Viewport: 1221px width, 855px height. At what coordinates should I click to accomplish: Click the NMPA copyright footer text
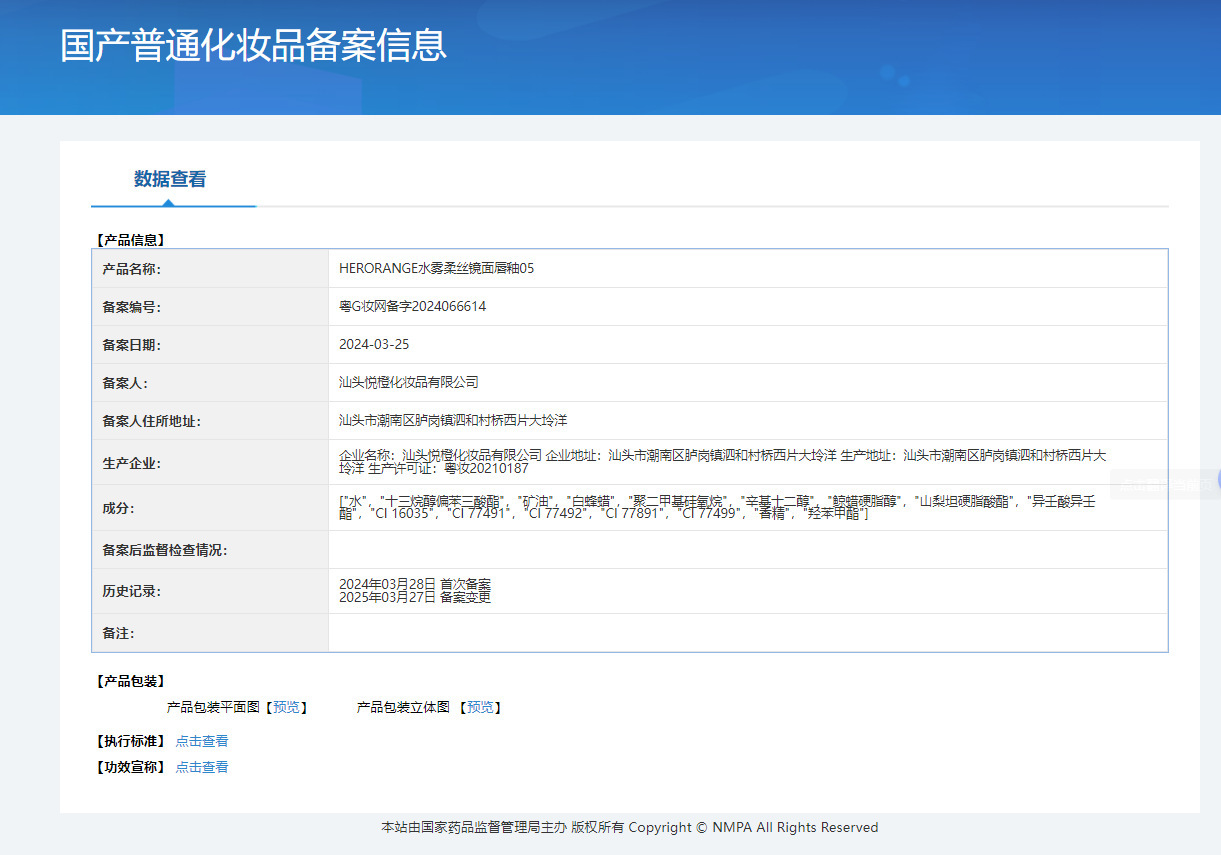click(x=629, y=827)
